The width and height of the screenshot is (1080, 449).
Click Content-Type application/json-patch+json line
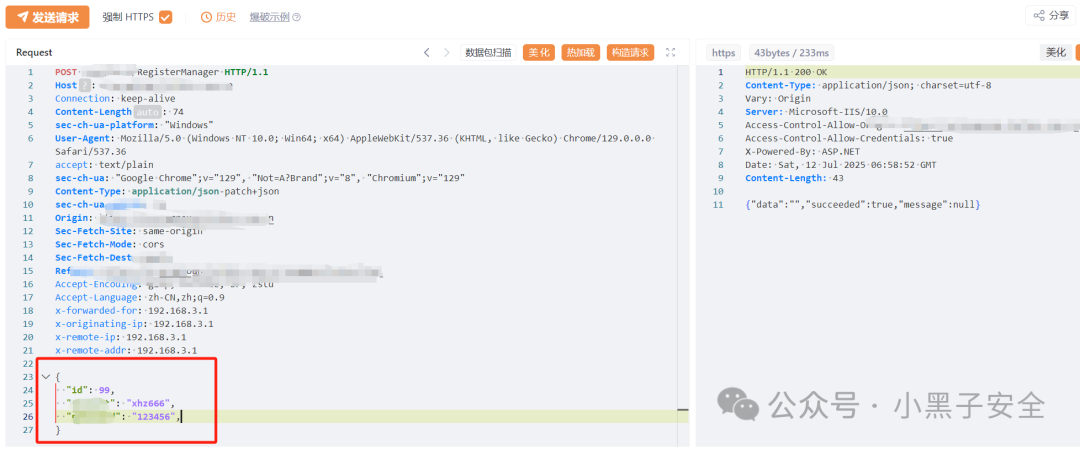click(167, 191)
